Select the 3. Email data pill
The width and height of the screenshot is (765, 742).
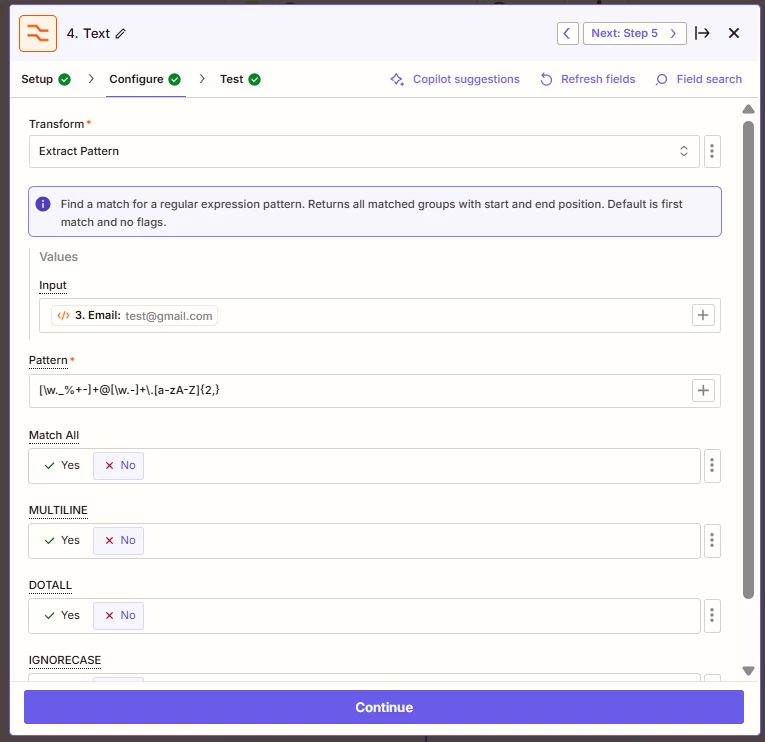[134, 316]
